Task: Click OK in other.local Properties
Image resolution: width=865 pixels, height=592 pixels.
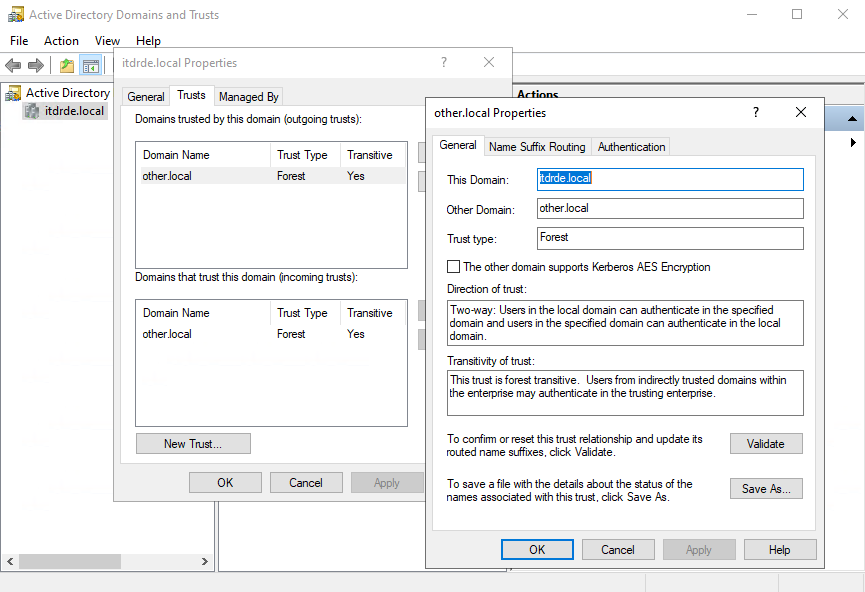Action: coord(537,550)
